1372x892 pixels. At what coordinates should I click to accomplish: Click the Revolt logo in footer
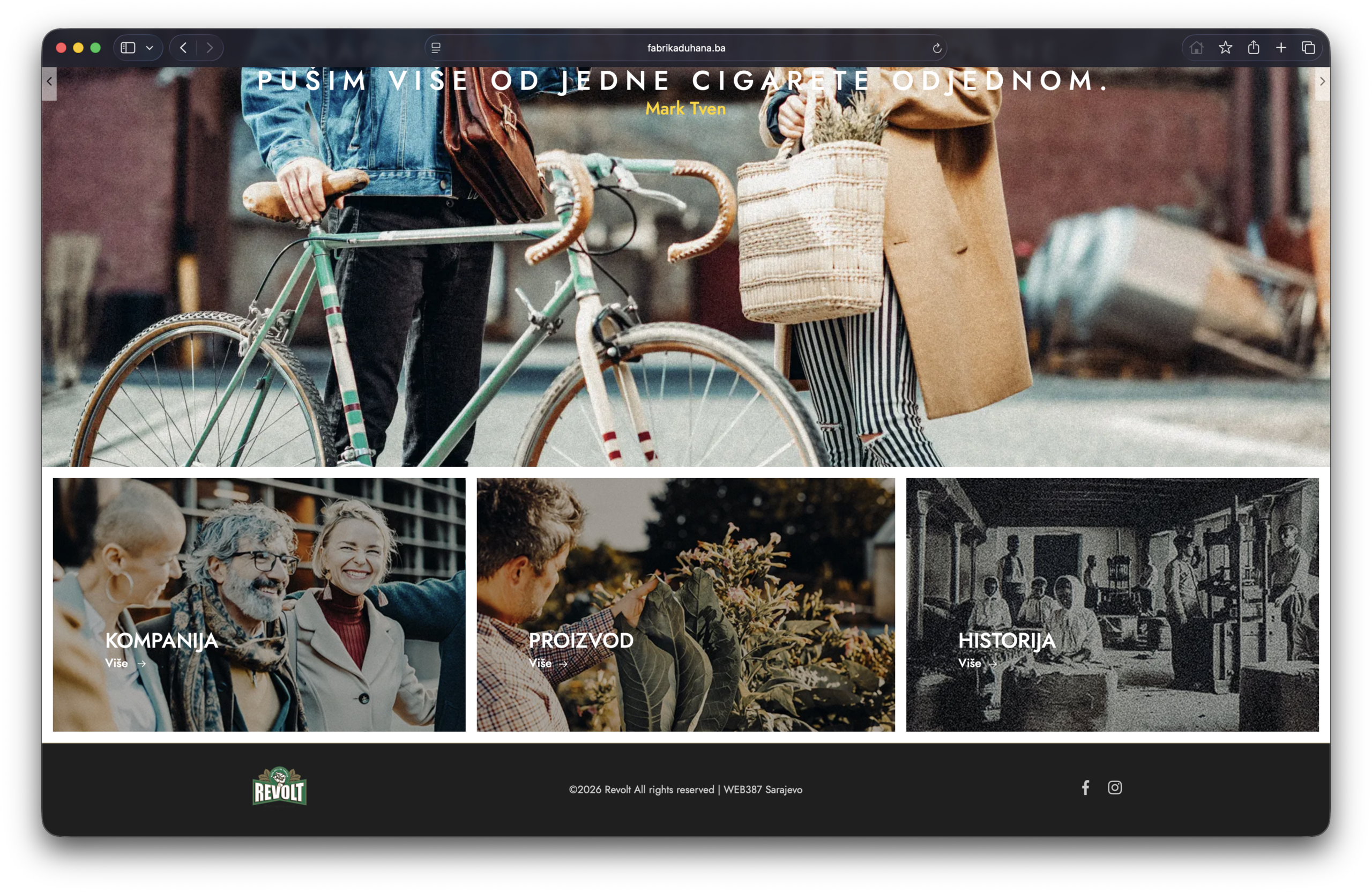pyautogui.click(x=280, y=786)
